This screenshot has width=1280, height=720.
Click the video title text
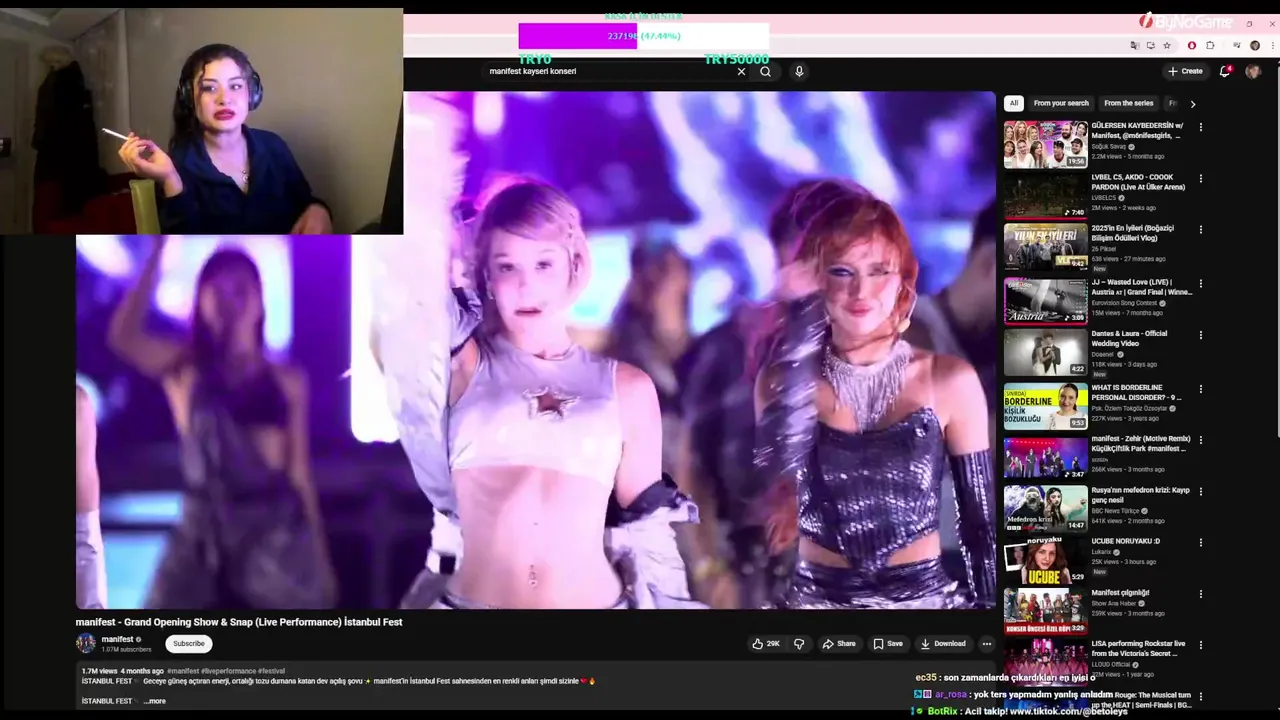(x=239, y=622)
